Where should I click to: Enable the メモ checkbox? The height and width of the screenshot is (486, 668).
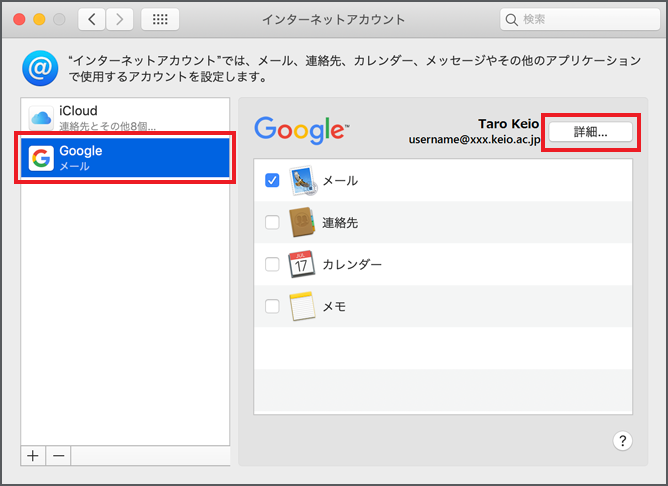click(x=272, y=306)
